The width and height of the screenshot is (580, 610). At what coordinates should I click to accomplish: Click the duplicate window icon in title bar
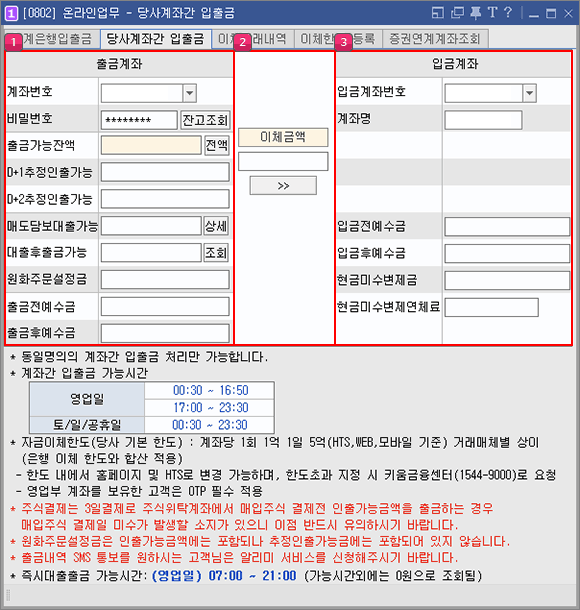(x=457, y=13)
